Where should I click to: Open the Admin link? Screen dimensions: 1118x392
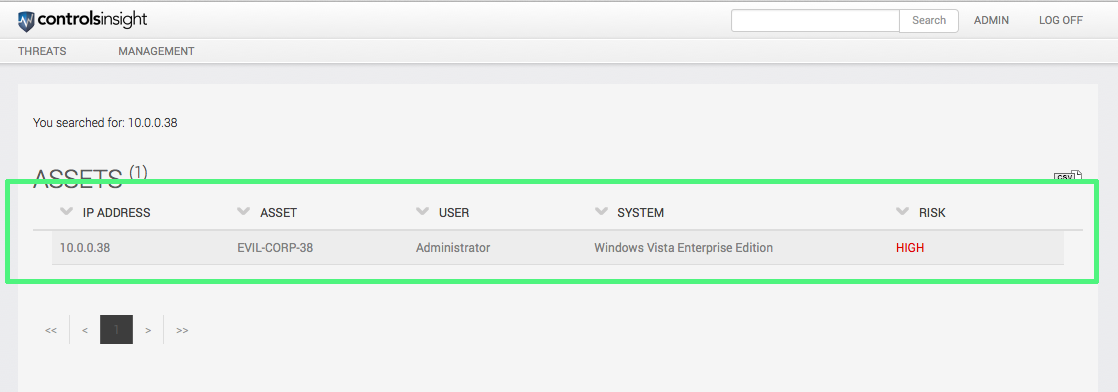pos(991,20)
